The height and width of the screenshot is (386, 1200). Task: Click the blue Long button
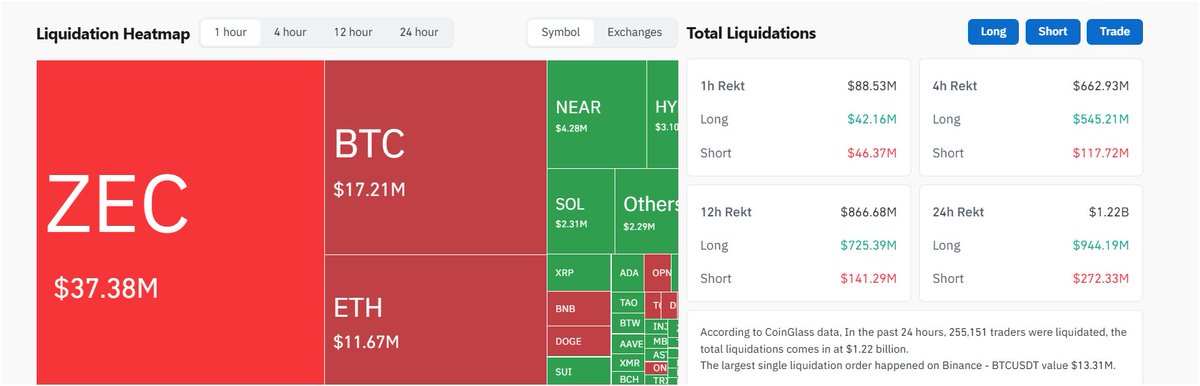(x=993, y=32)
